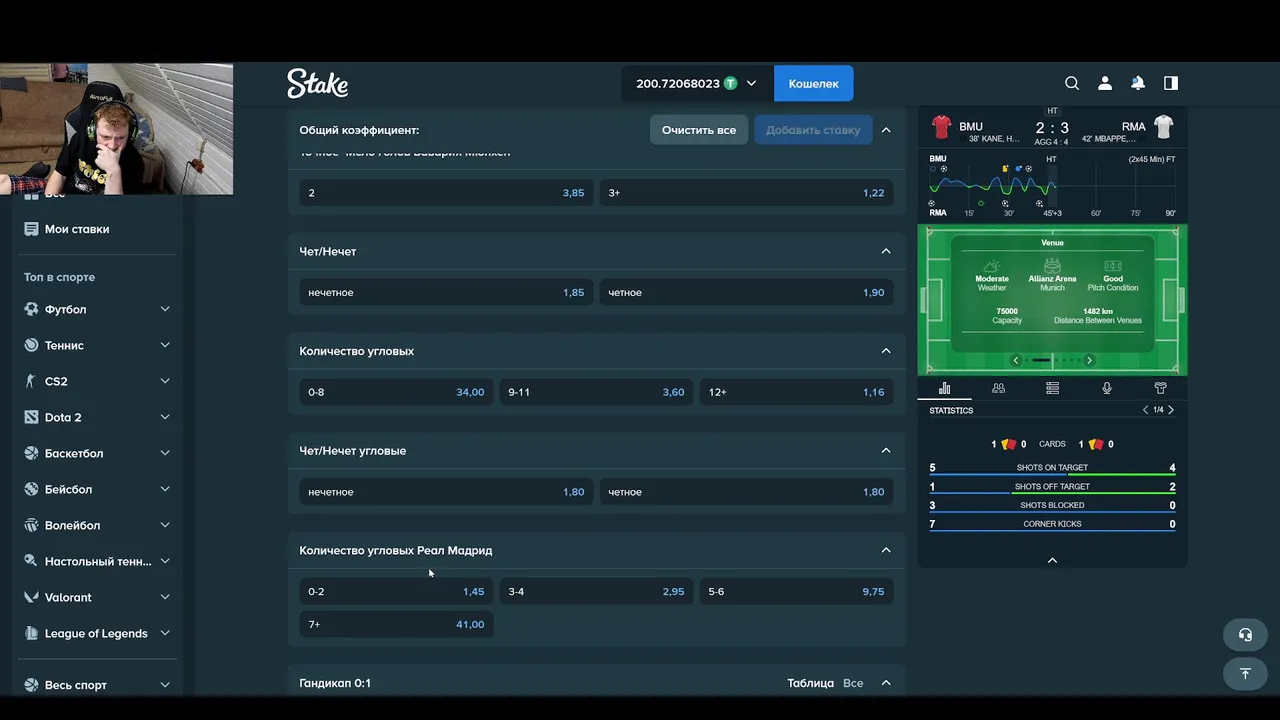
Task: Open the lineups people icon tab
Action: tap(998, 388)
